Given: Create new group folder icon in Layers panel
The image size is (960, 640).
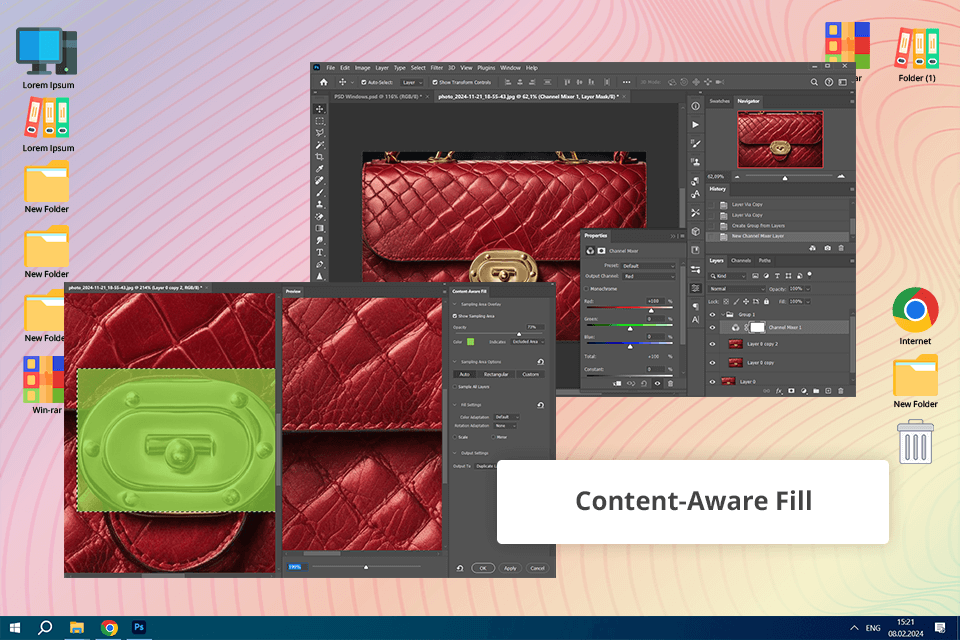Looking at the screenshot, I should tap(816, 391).
